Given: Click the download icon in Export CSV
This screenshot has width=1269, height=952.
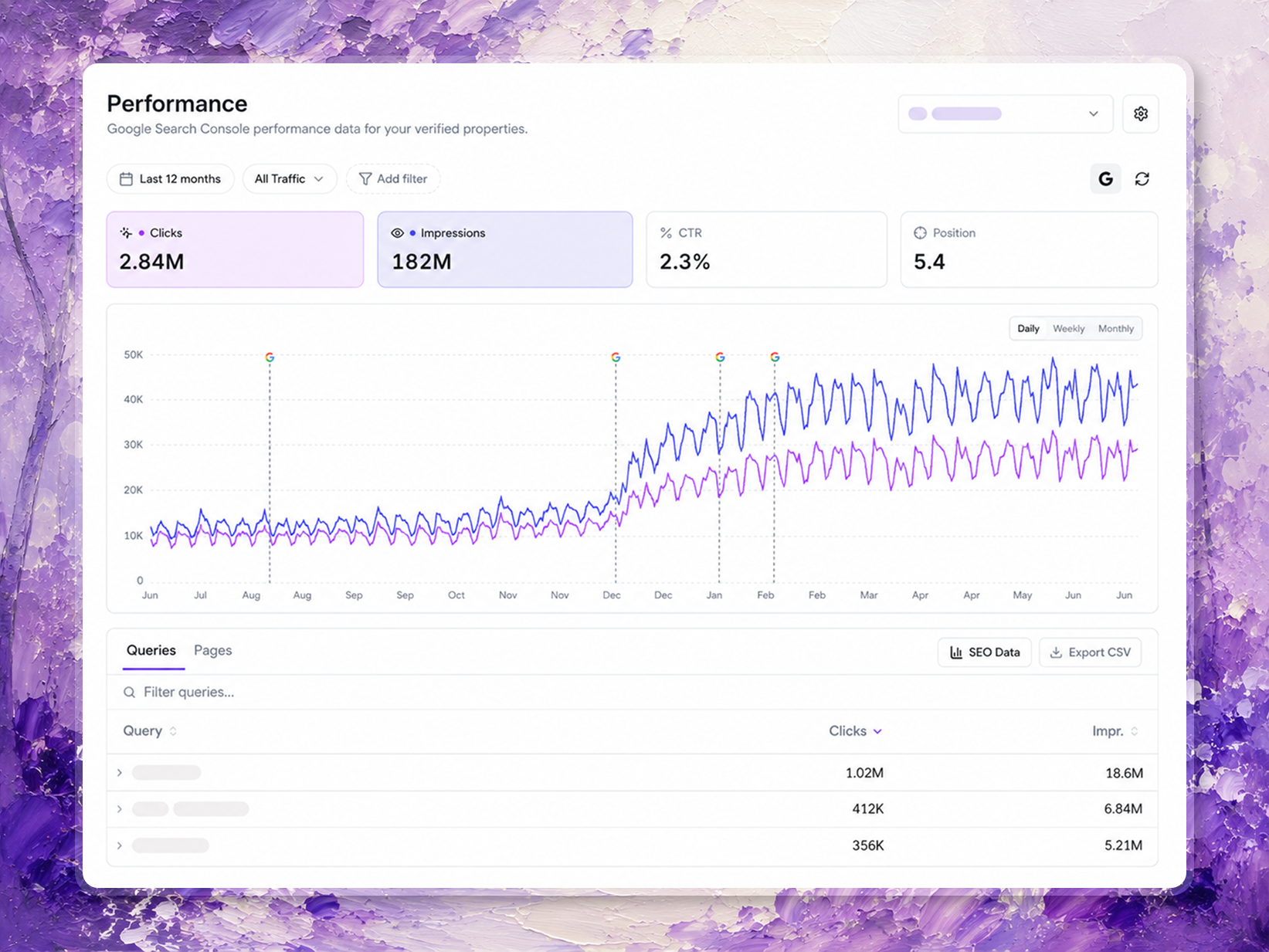Looking at the screenshot, I should [x=1056, y=652].
